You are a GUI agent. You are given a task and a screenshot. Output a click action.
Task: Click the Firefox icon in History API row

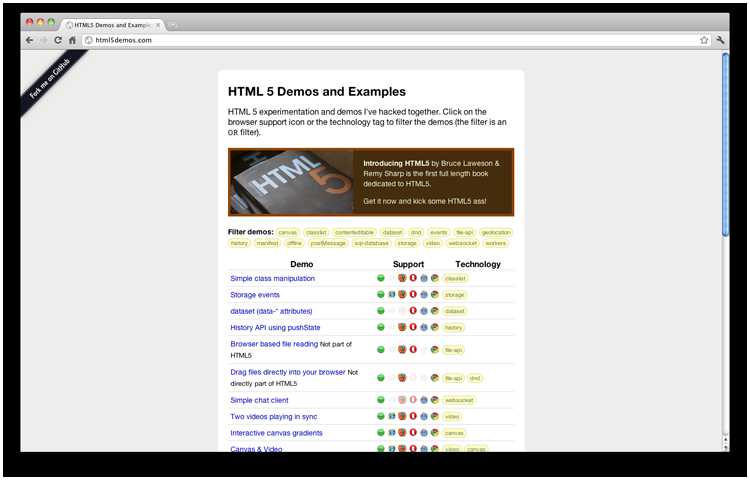coord(402,327)
